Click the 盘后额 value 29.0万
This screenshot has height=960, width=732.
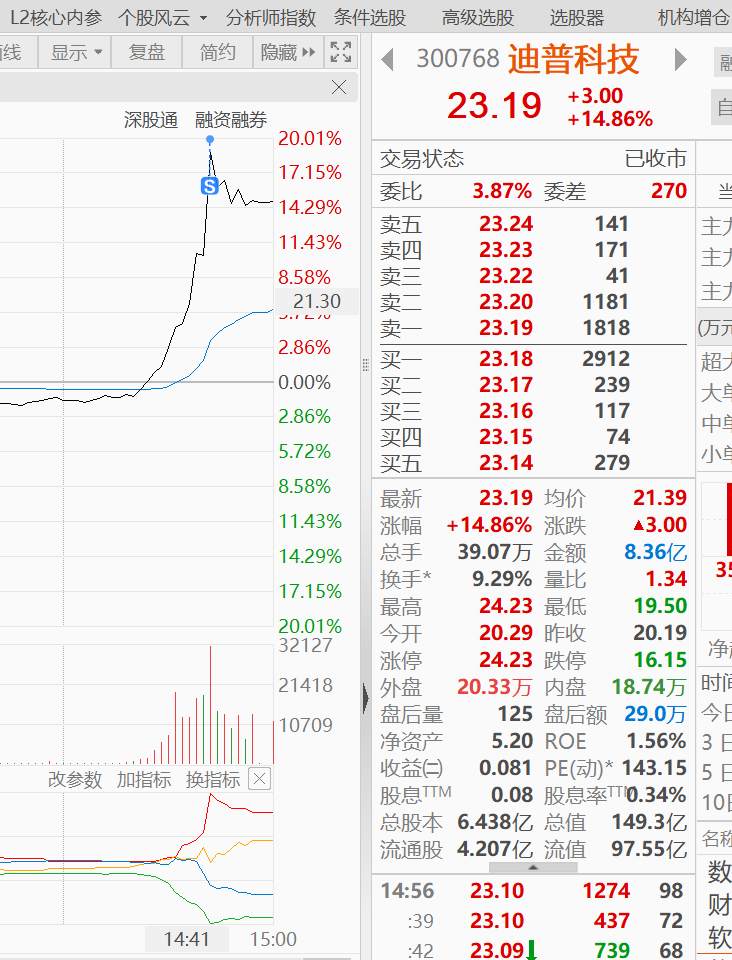click(655, 713)
